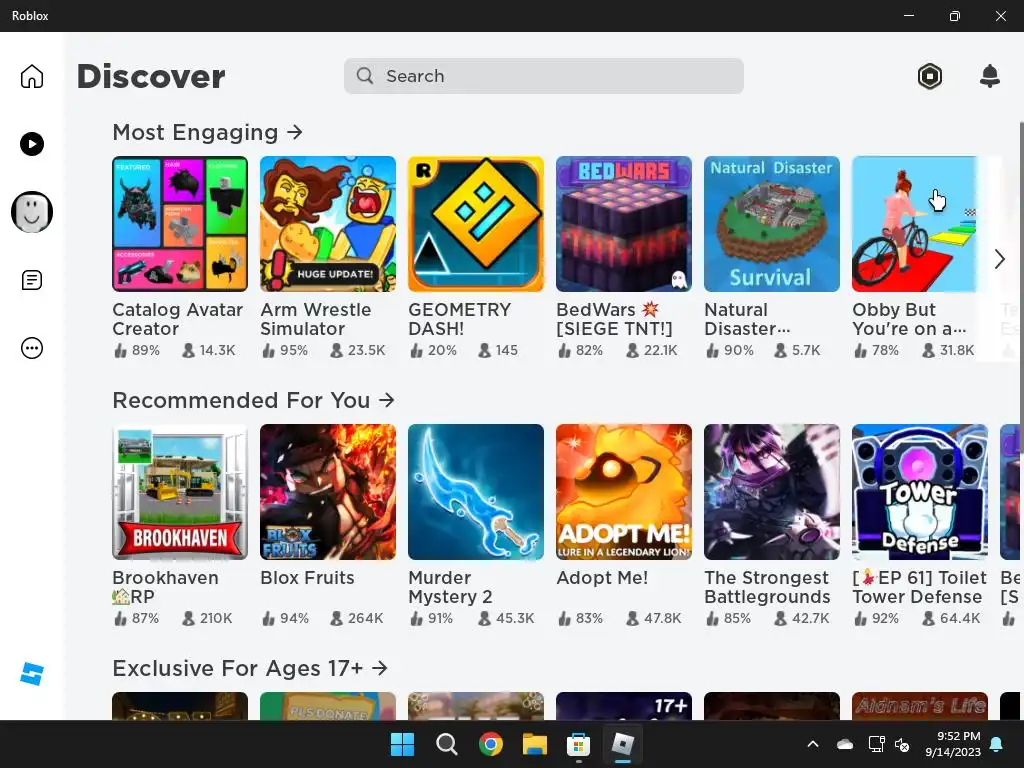
Task: Open the Home icon in sidebar
Action: [x=31, y=76]
